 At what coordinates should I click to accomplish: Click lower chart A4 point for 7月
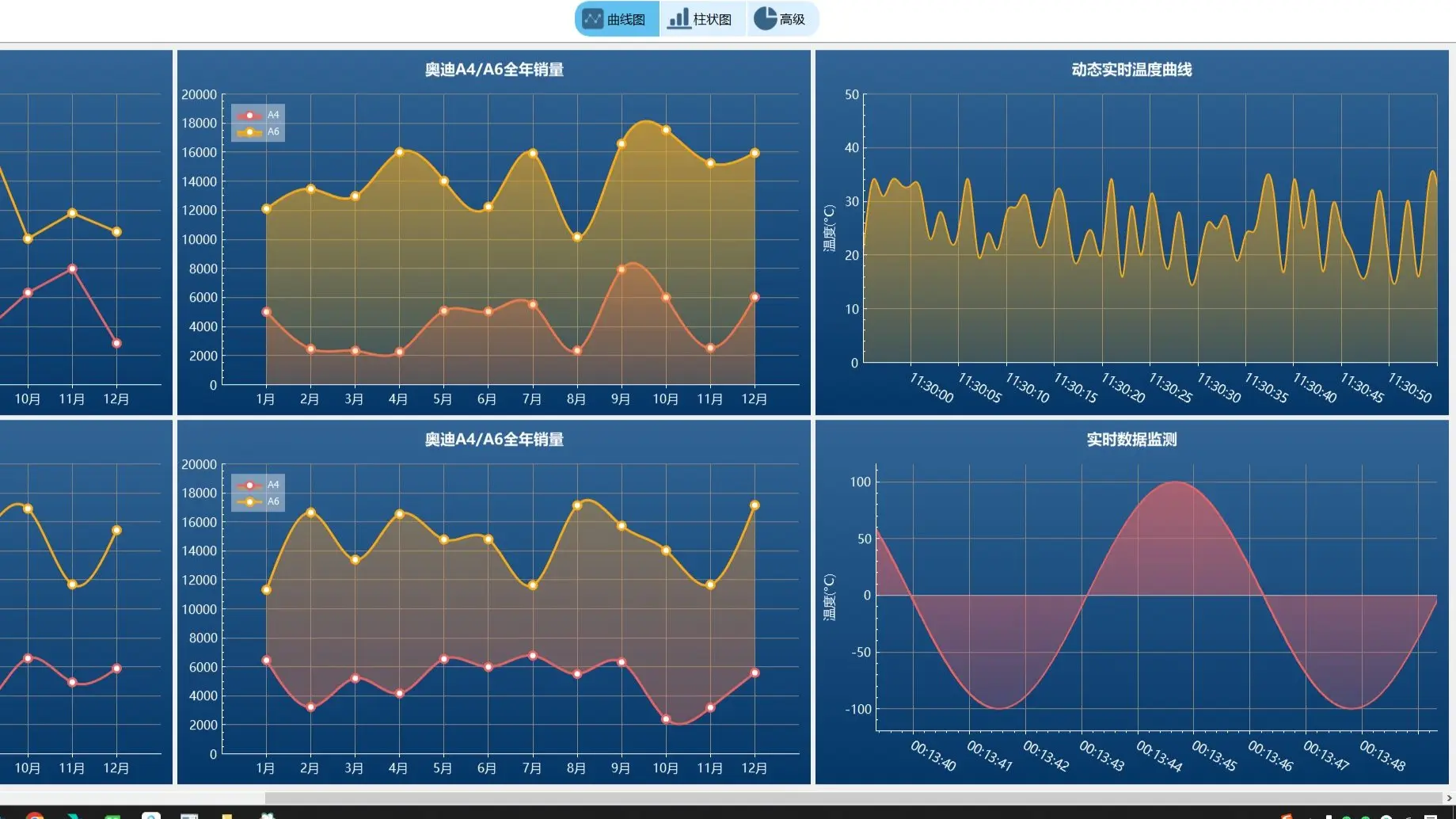pos(533,656)
